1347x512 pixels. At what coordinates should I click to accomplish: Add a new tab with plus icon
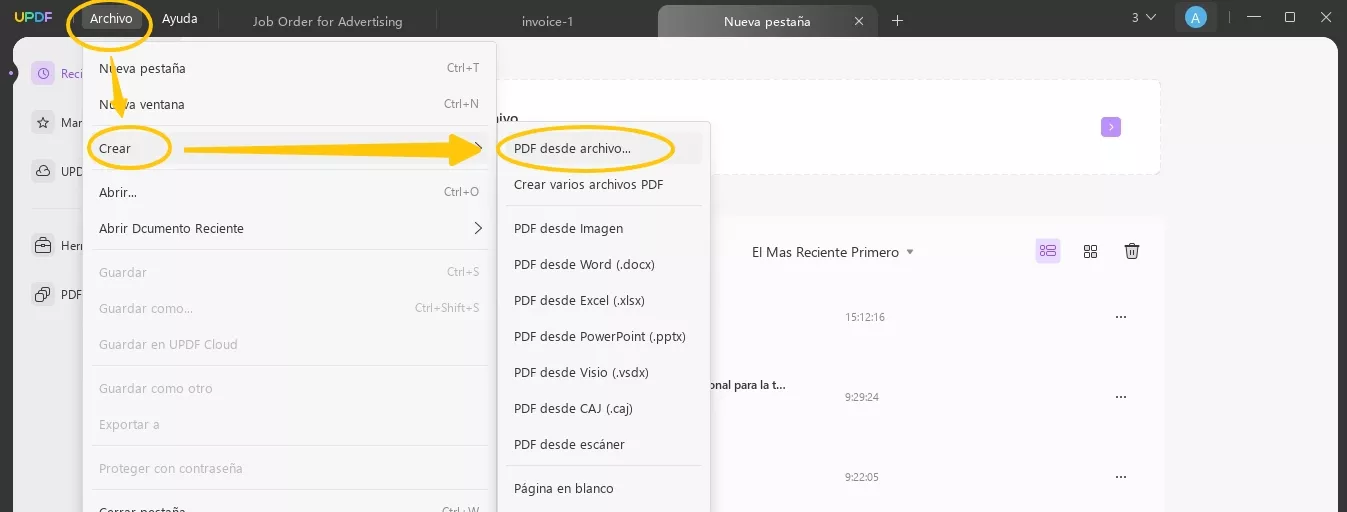(897, 21)
